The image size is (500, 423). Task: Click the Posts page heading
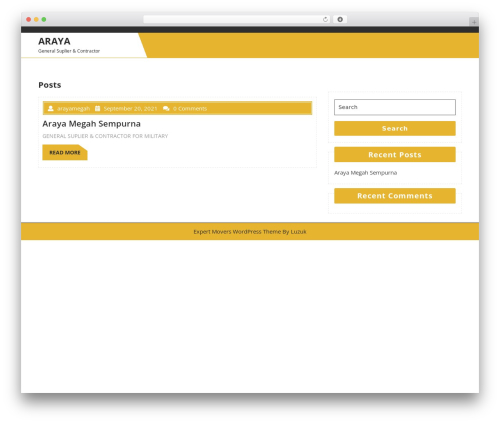click(50, 85)
